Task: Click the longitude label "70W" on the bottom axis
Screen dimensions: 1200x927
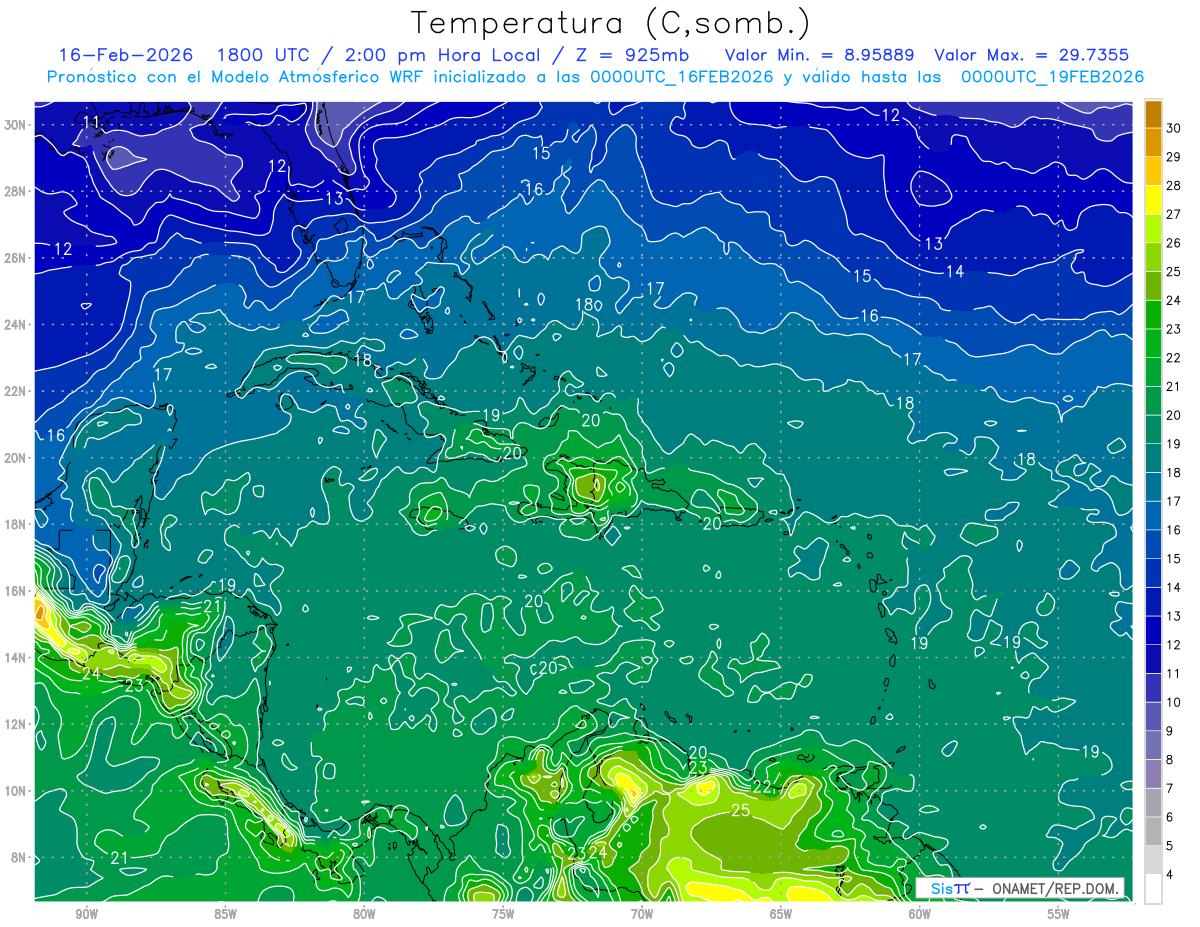Action: 642,914
